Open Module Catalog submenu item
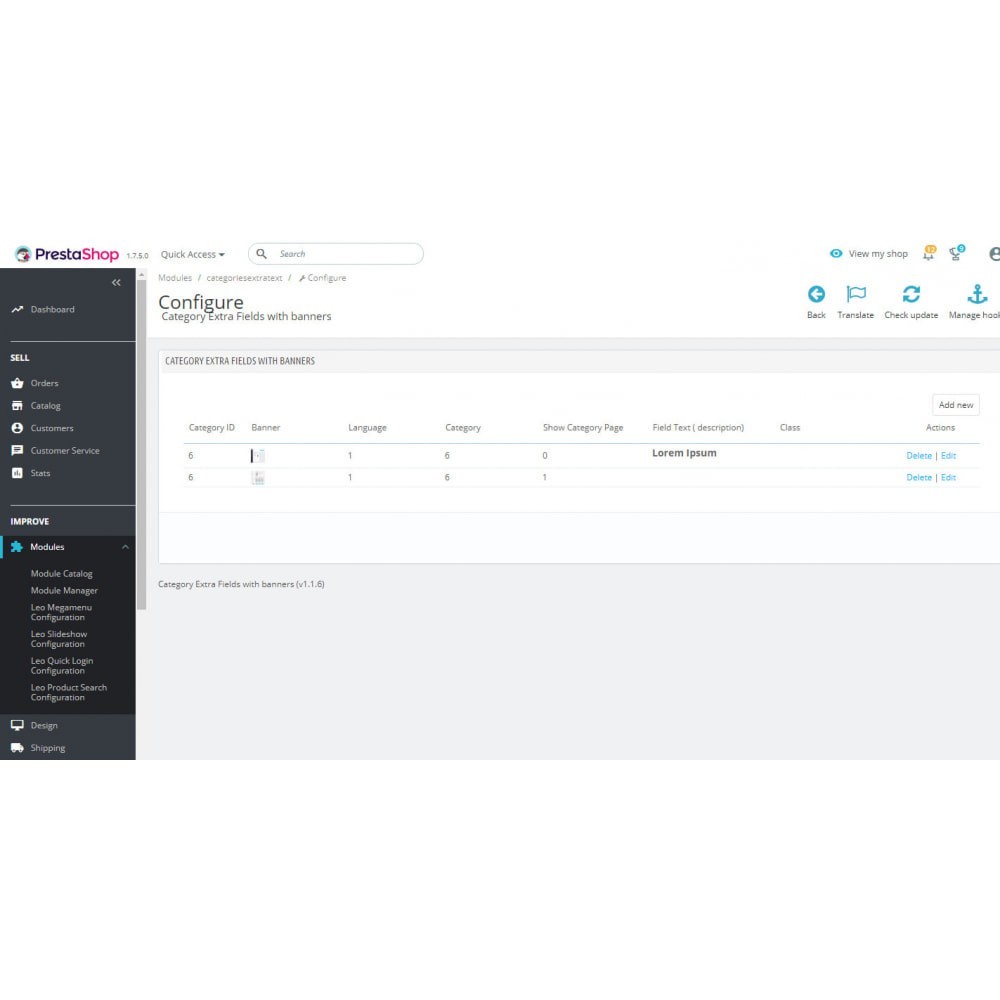Image resolution: width=1000 pixels, height=1000 pixels. [61, 573]
